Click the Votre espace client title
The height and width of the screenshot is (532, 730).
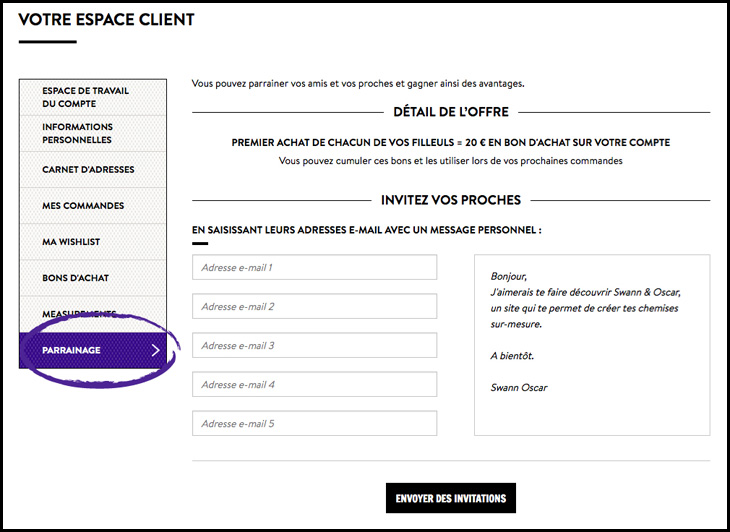106,19
